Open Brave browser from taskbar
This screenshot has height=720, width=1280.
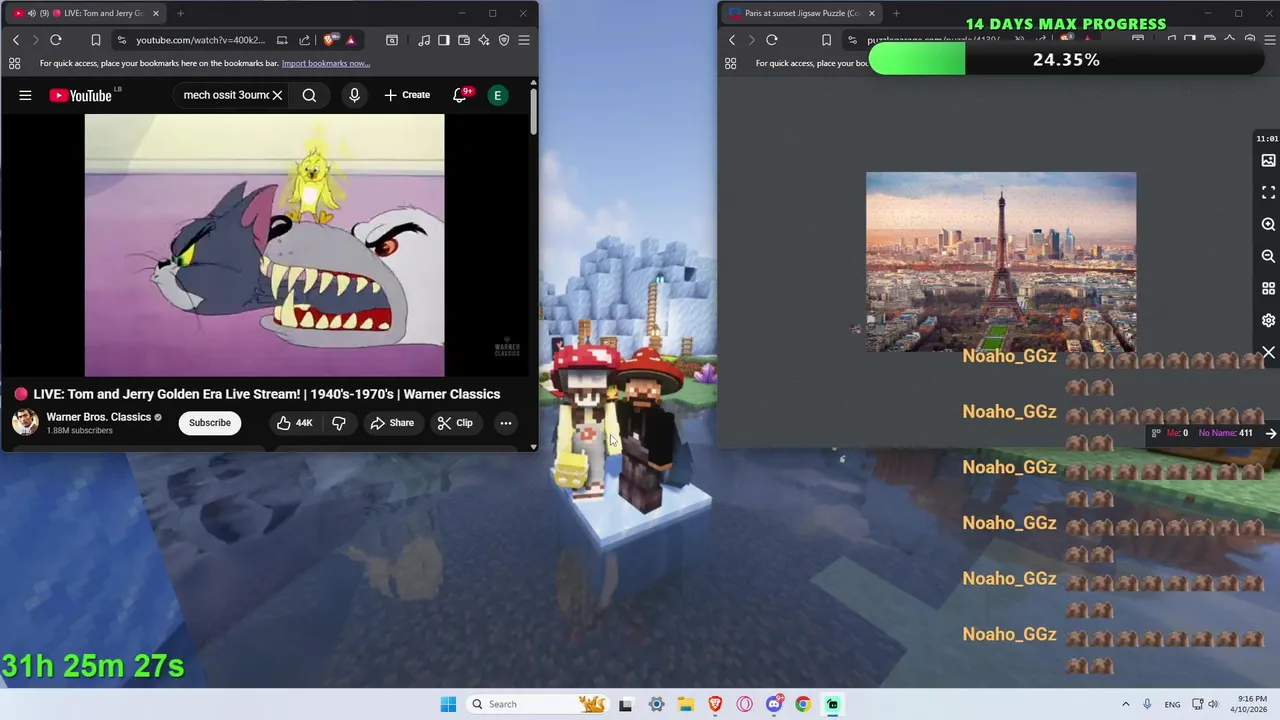pyautogui.click(x=715, y=704)
